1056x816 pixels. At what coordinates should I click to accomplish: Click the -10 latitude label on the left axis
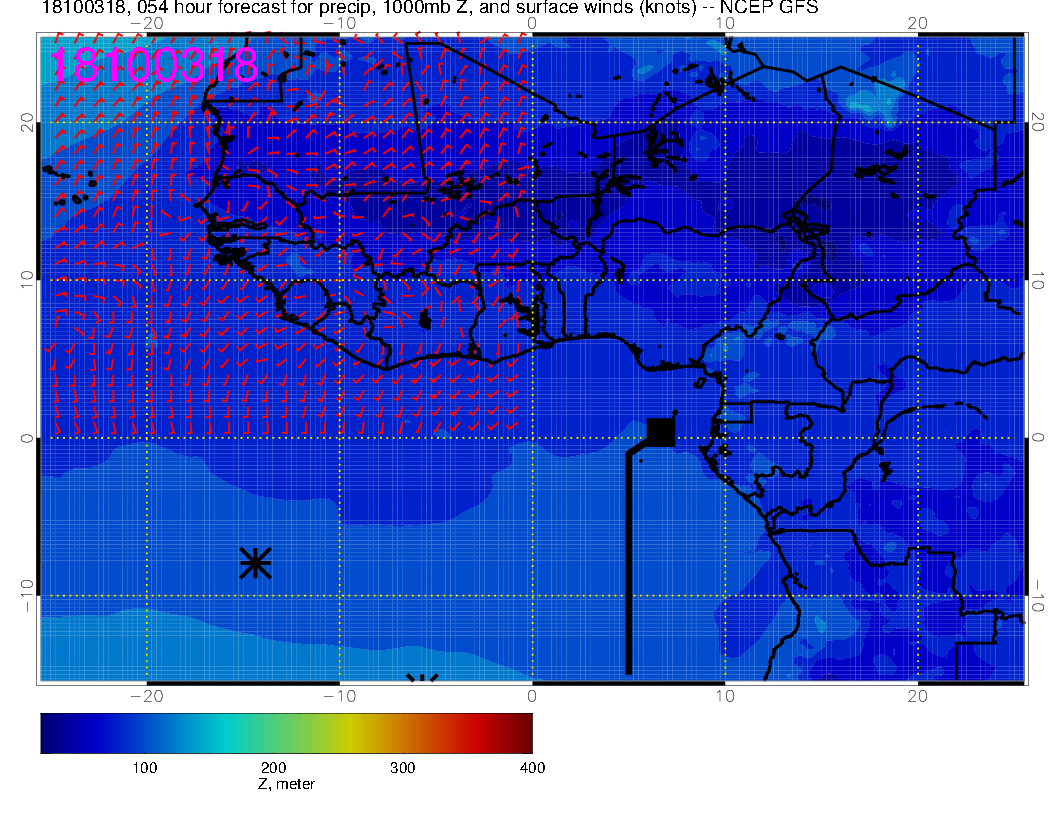[26, 596]
